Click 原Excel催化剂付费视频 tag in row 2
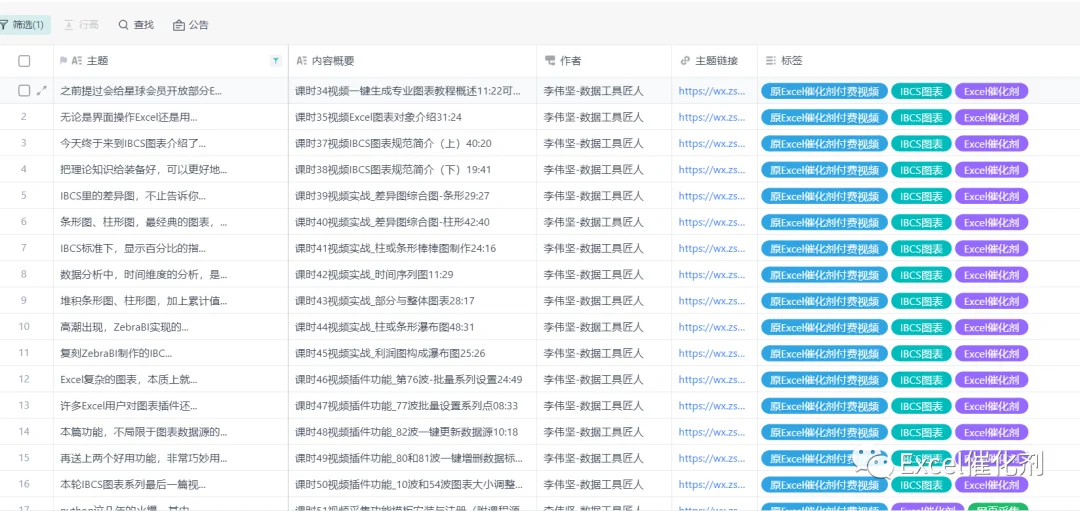Viewport: 1080px width, 511px height. click(x=824, y=117)
